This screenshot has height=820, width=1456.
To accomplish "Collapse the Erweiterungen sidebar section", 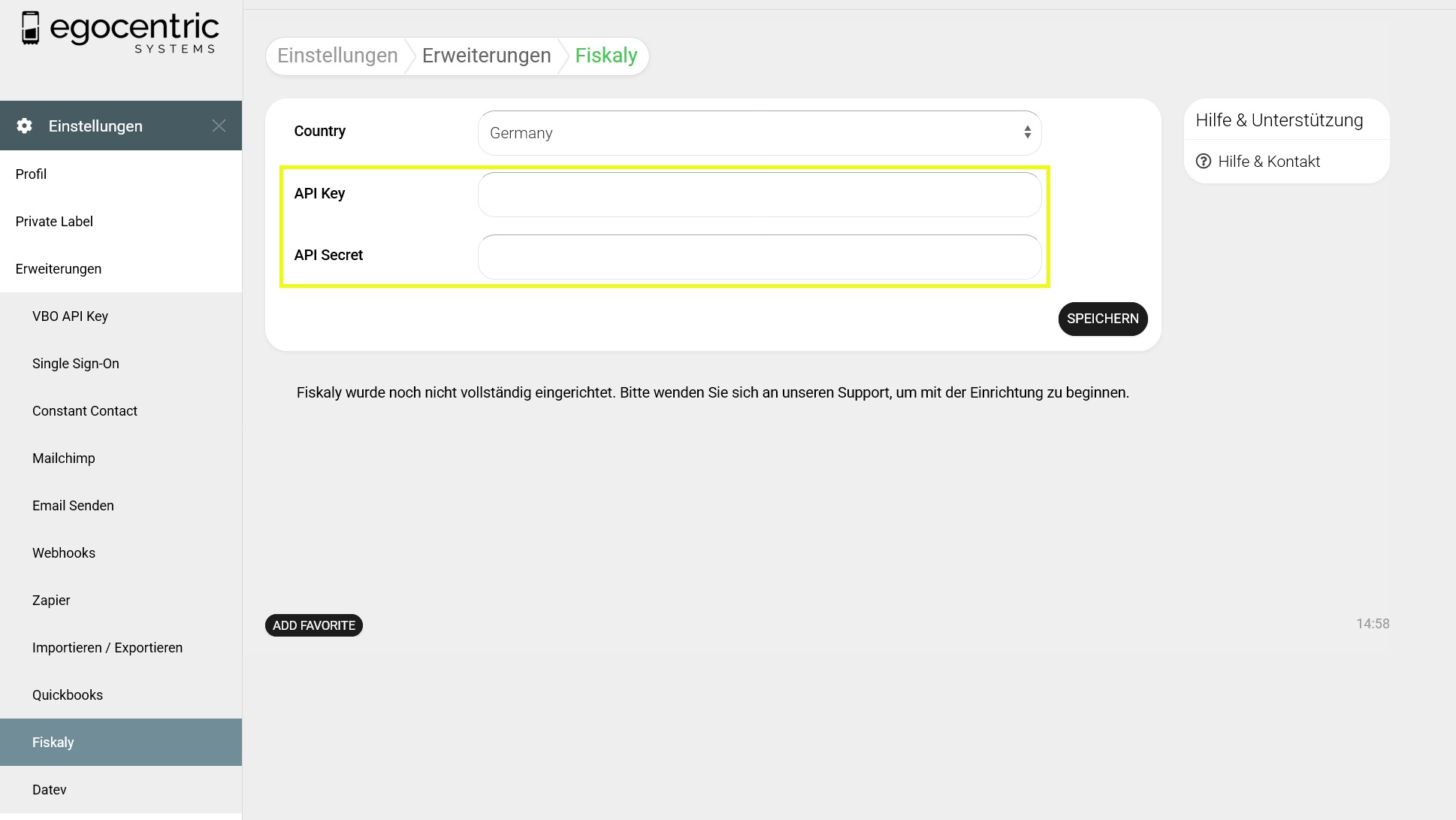I will tap(59, 269).
